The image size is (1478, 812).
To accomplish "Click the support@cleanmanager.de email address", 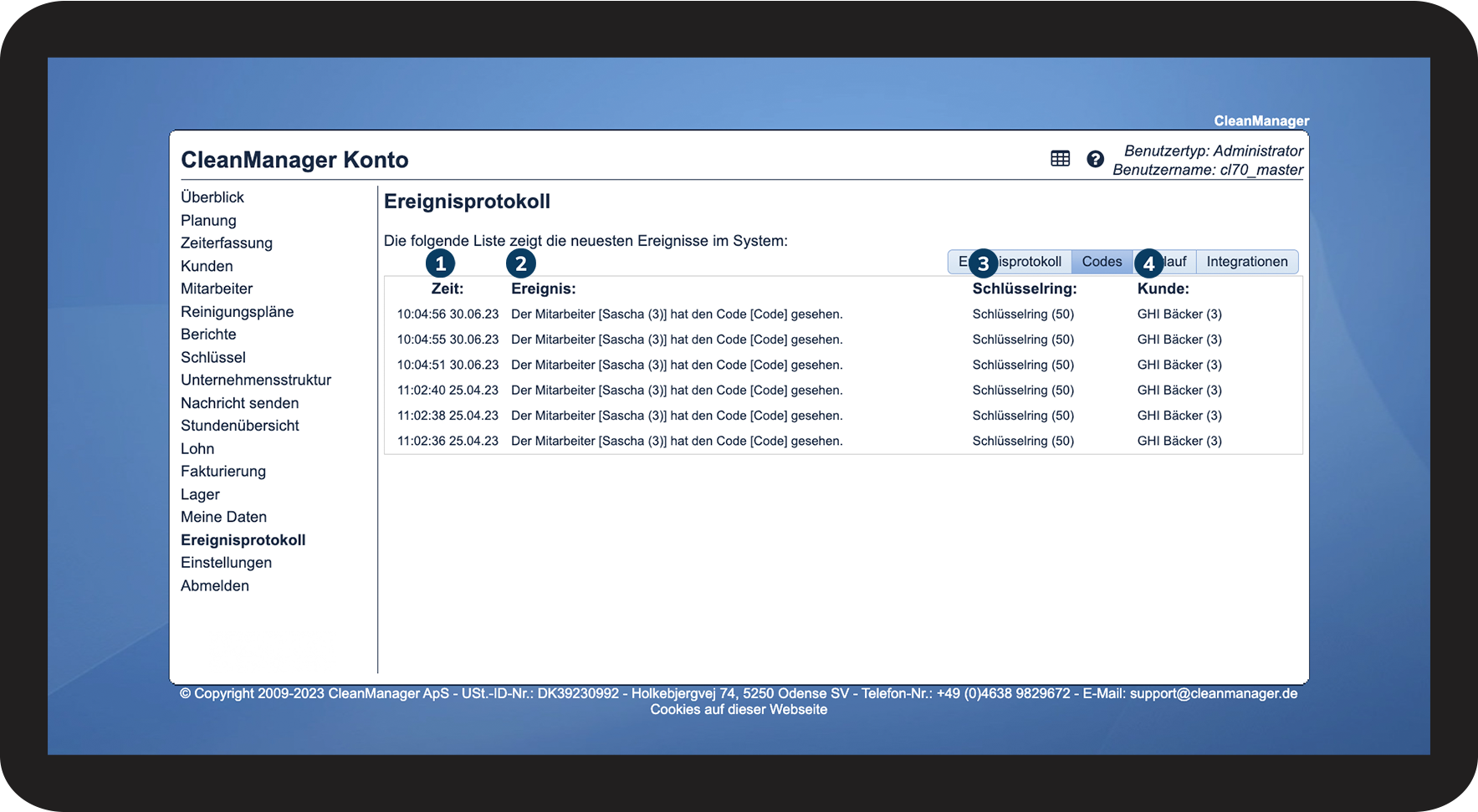I will pos(1214,693).
